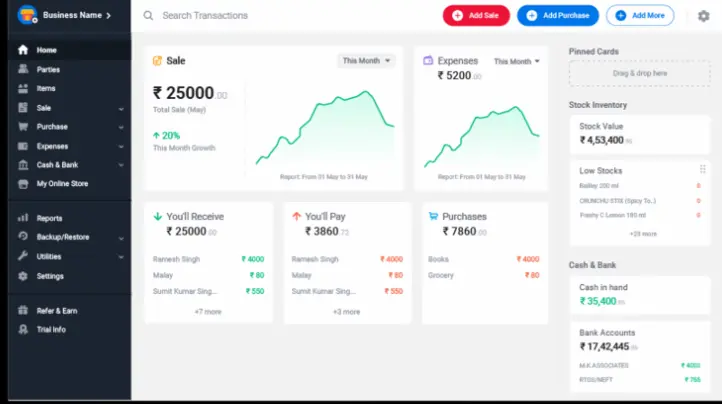
Task: Show +7 more in You'll Receive card
Action: point(208,312)
